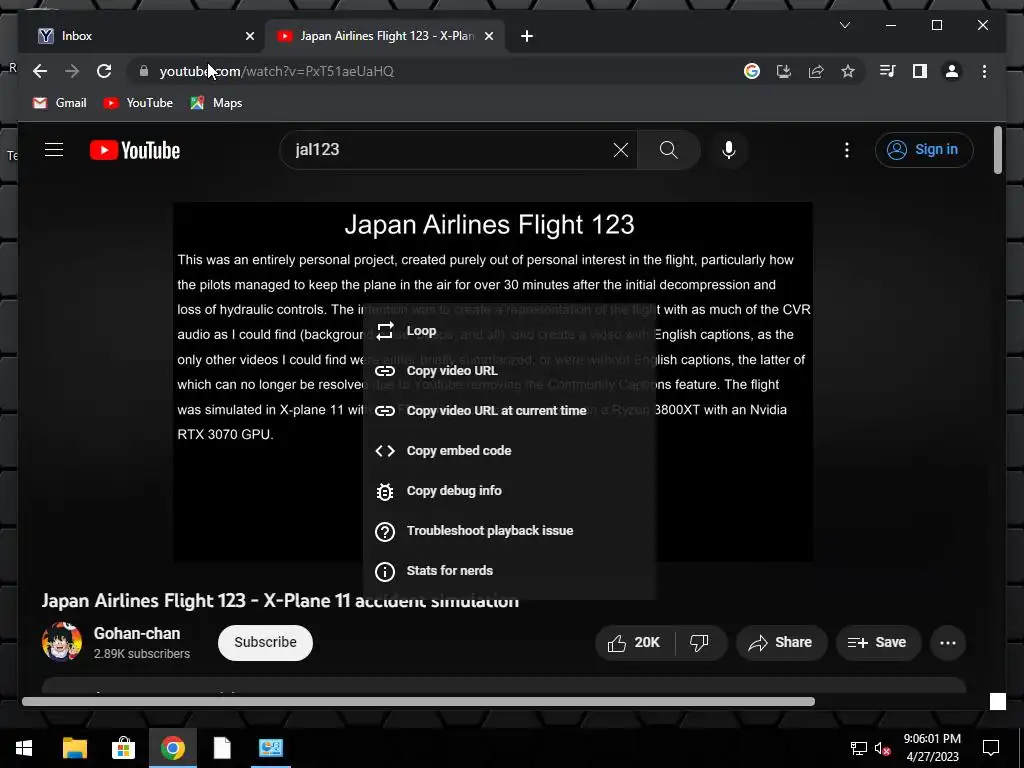Switch to the Inbox tab
1024x768 pixels.
(x=140, y=36)
